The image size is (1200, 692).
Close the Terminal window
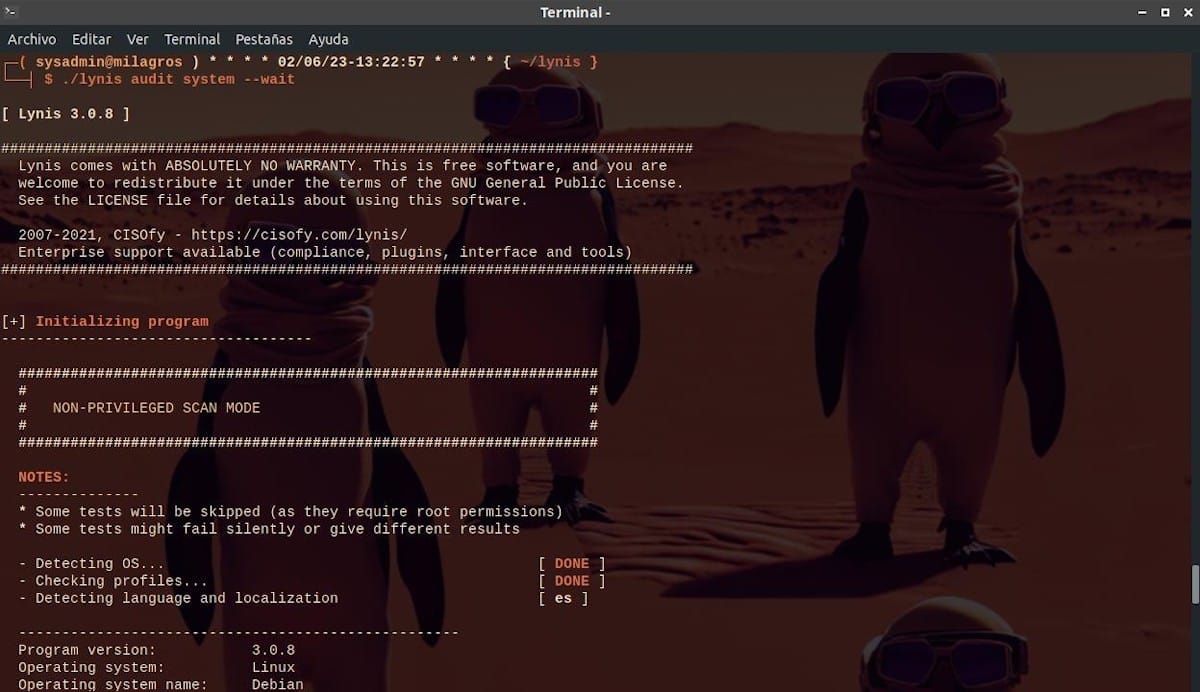click(x=1186, y=12)
